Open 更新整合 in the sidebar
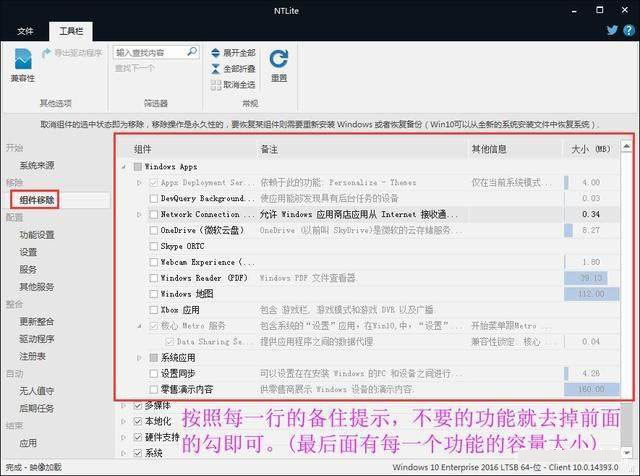 coord(37,321)
